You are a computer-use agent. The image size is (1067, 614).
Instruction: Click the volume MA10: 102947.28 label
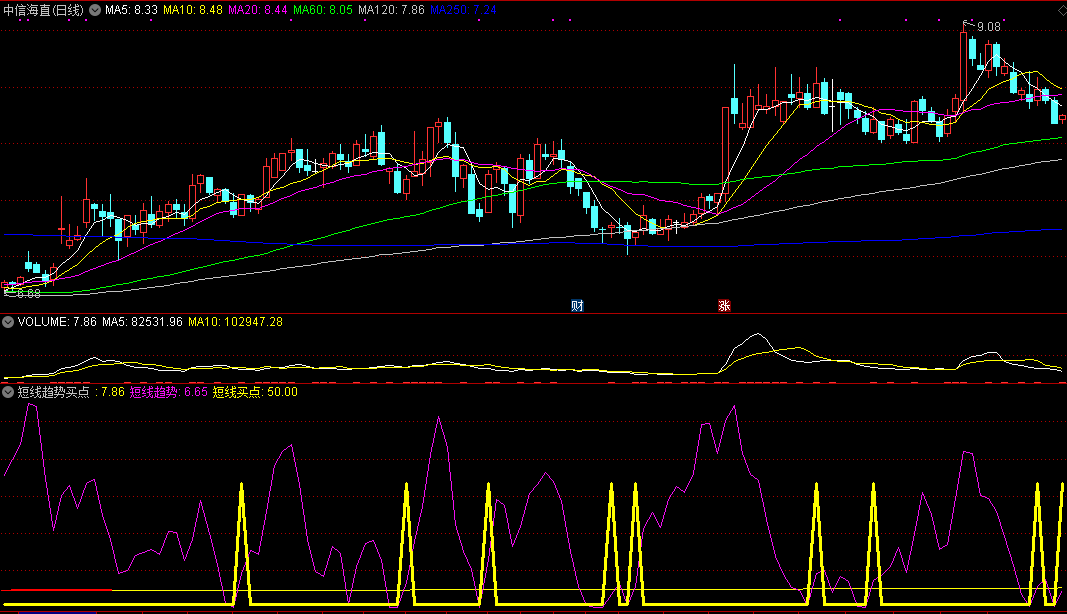click(x=235, y=322)
